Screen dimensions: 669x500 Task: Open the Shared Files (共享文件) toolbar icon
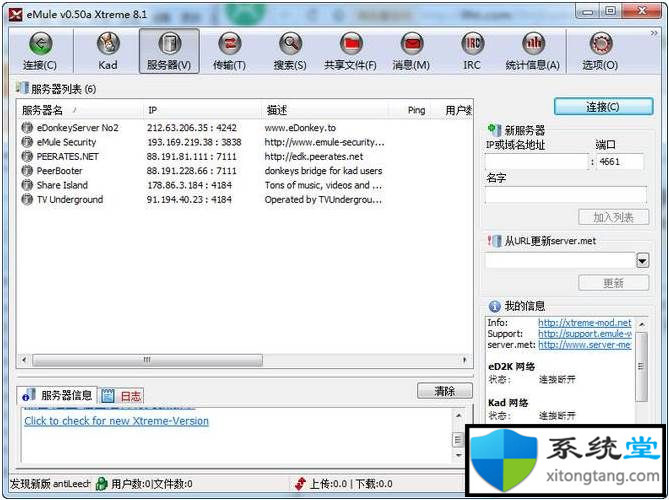(351, 44)
